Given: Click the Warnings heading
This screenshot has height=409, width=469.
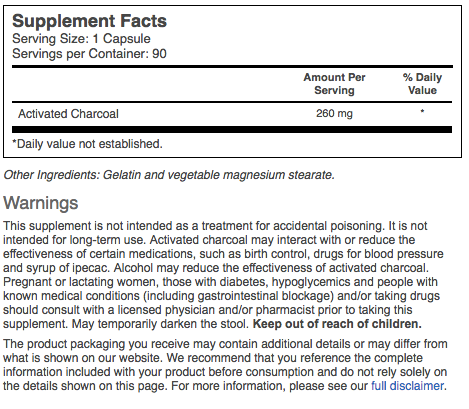Looking at the screenshot, I should (x=41, y=203).
